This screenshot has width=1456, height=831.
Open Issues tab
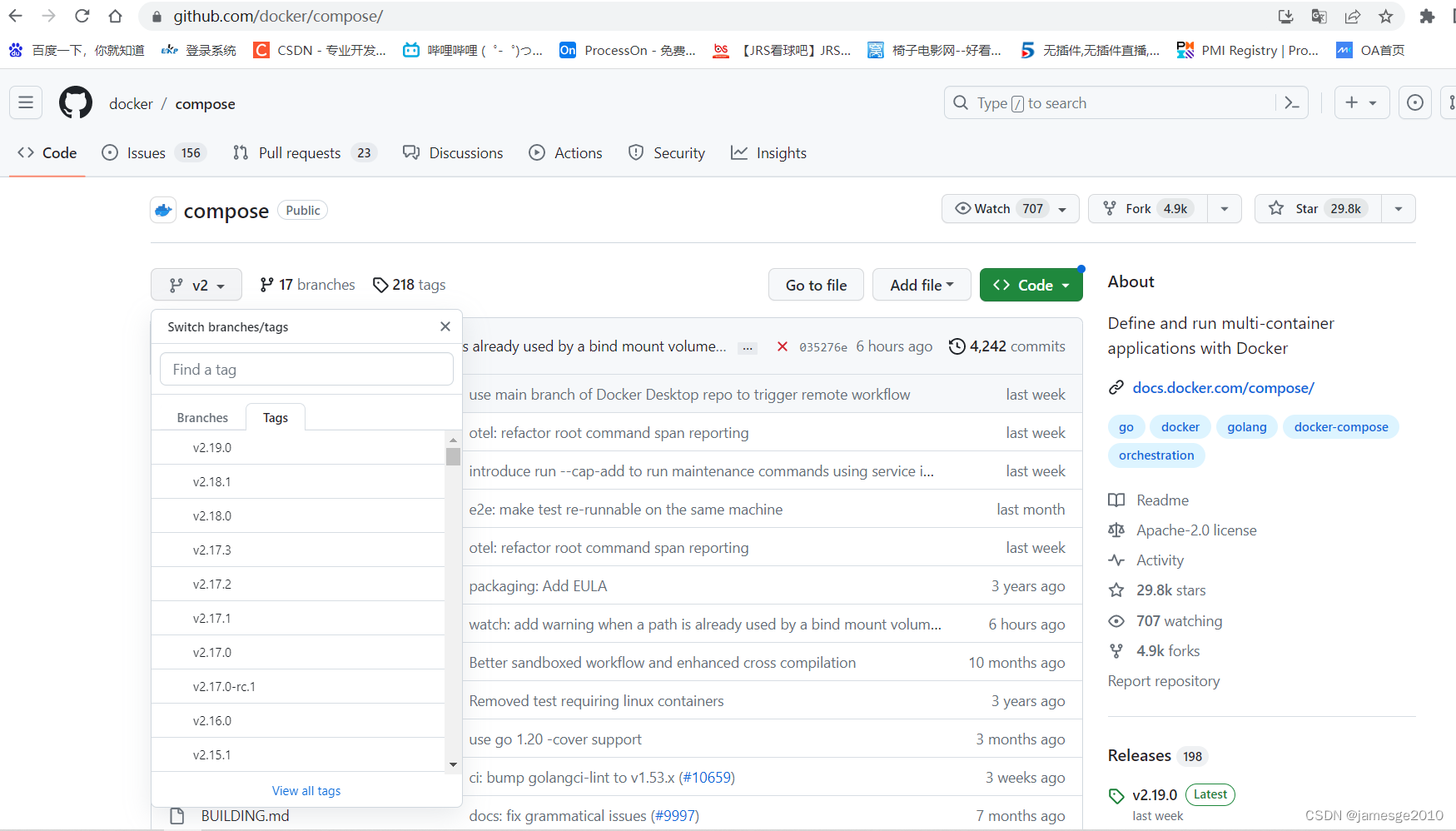pyautogui.click(x=154, y=152)
